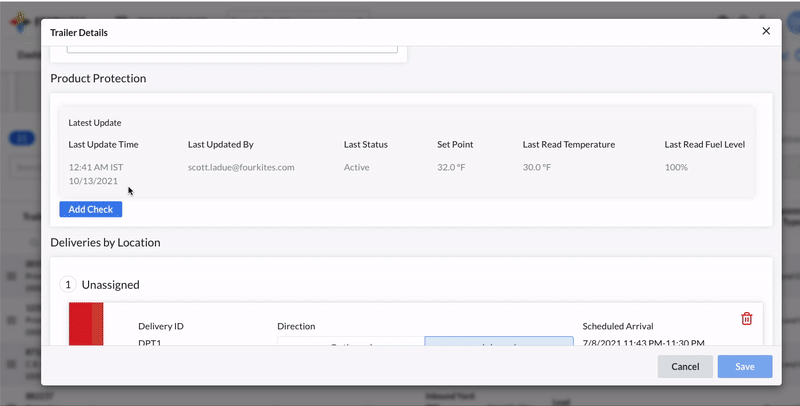Click the Scheduled Arrival date value

pos(643,343)
